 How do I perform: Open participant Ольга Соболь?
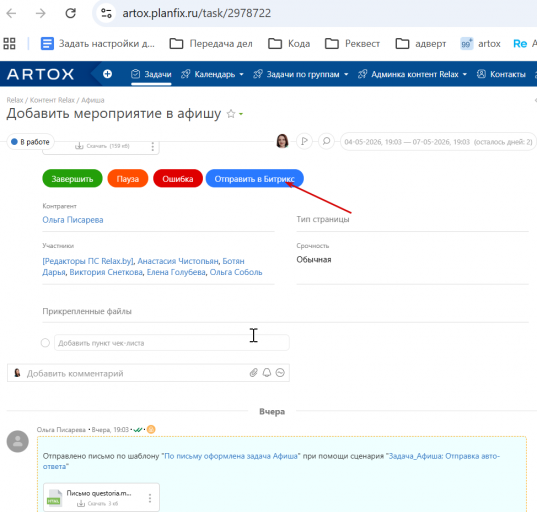coord(236,272)
